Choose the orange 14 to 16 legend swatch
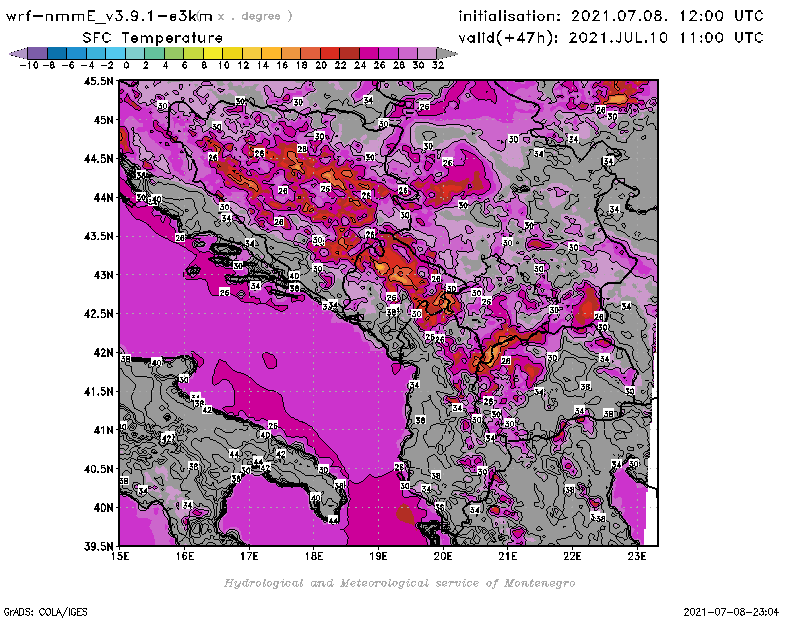The height and width of the screenshot is (618, 800). pyautogui.click(x=271, y=53)
